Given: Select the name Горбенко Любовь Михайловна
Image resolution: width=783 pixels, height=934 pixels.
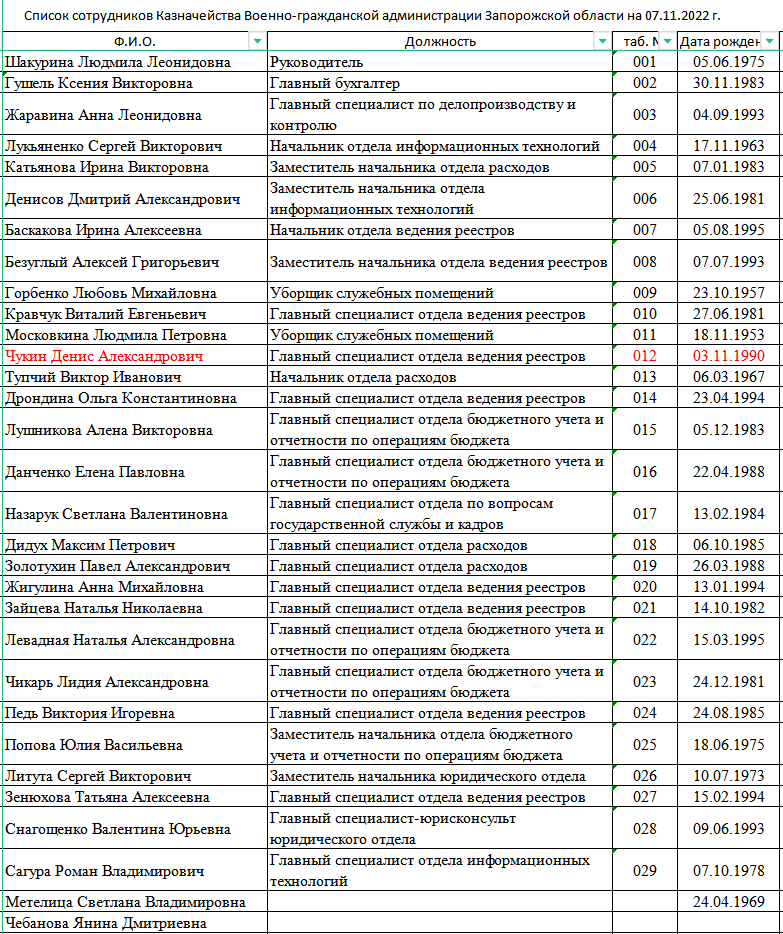Looking at the screenshot, I should point(110,293).
